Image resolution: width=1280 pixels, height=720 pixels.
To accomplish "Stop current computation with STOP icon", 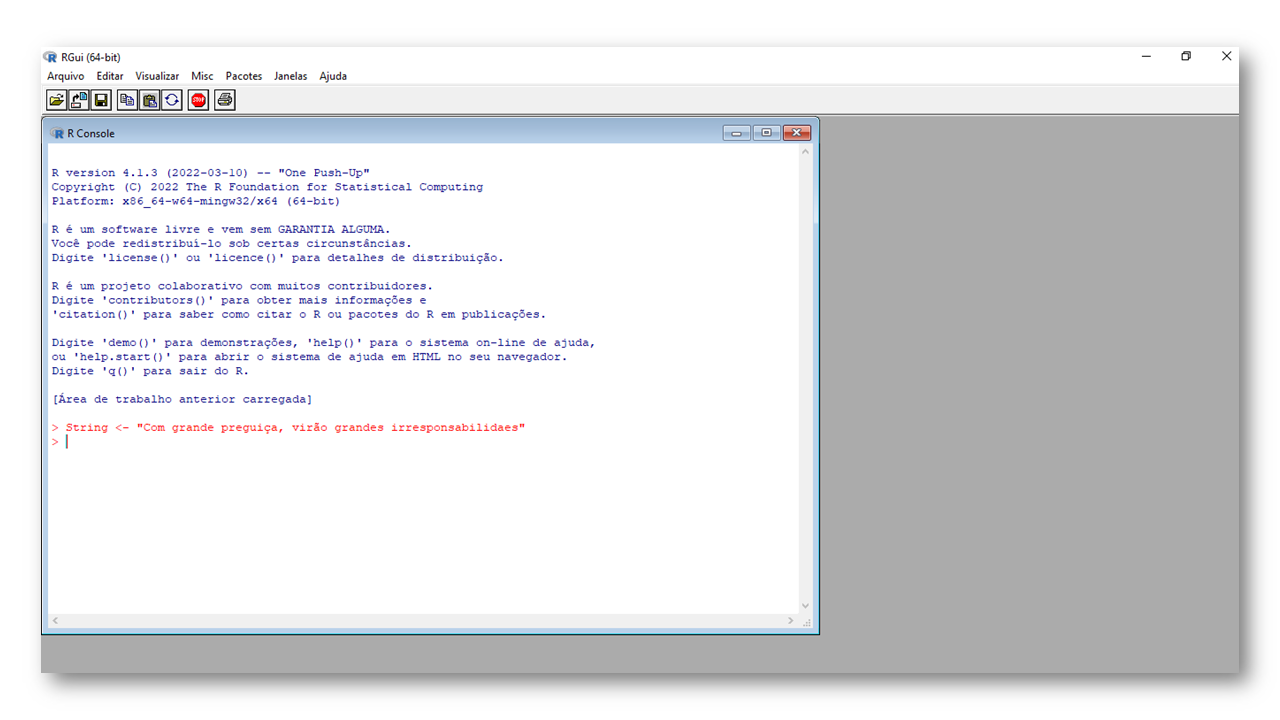I will pos(198,100).
